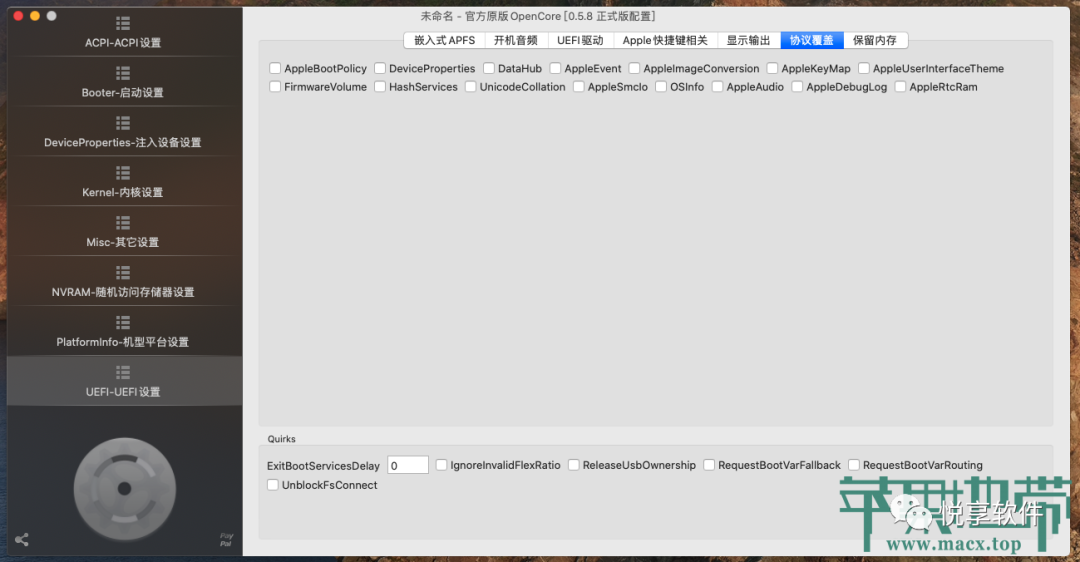Switch to 保留内存 tab
This screenshot has height=562, width=1080.
point(875,41)
